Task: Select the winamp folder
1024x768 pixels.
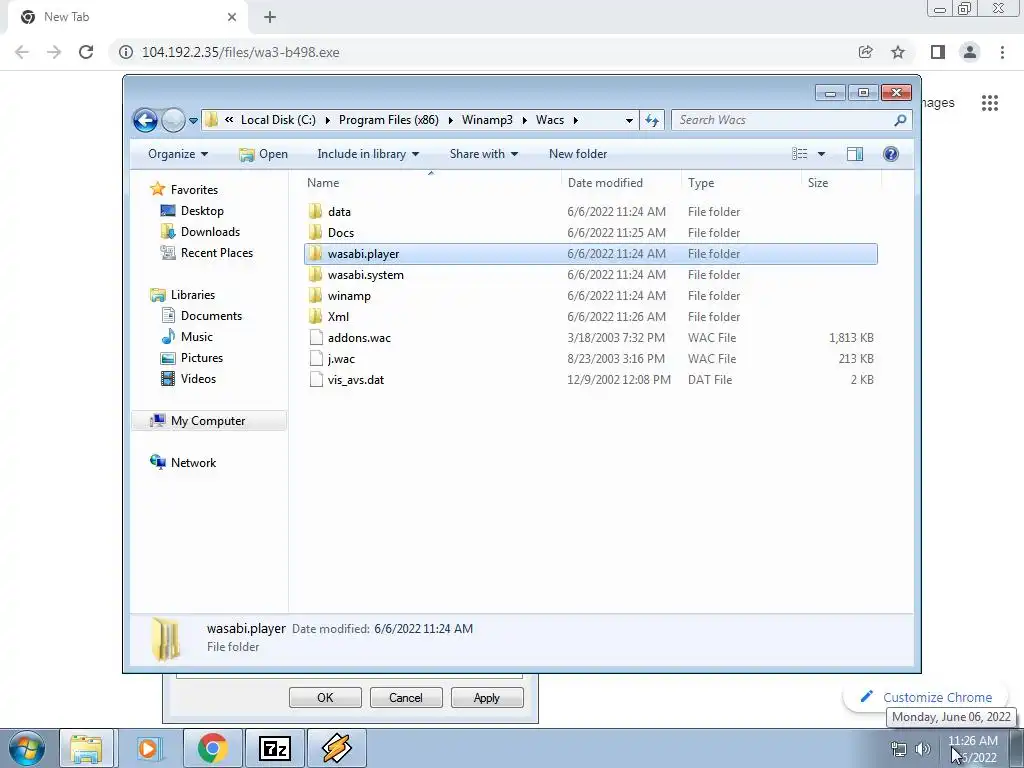Action: tap(590, 296)
